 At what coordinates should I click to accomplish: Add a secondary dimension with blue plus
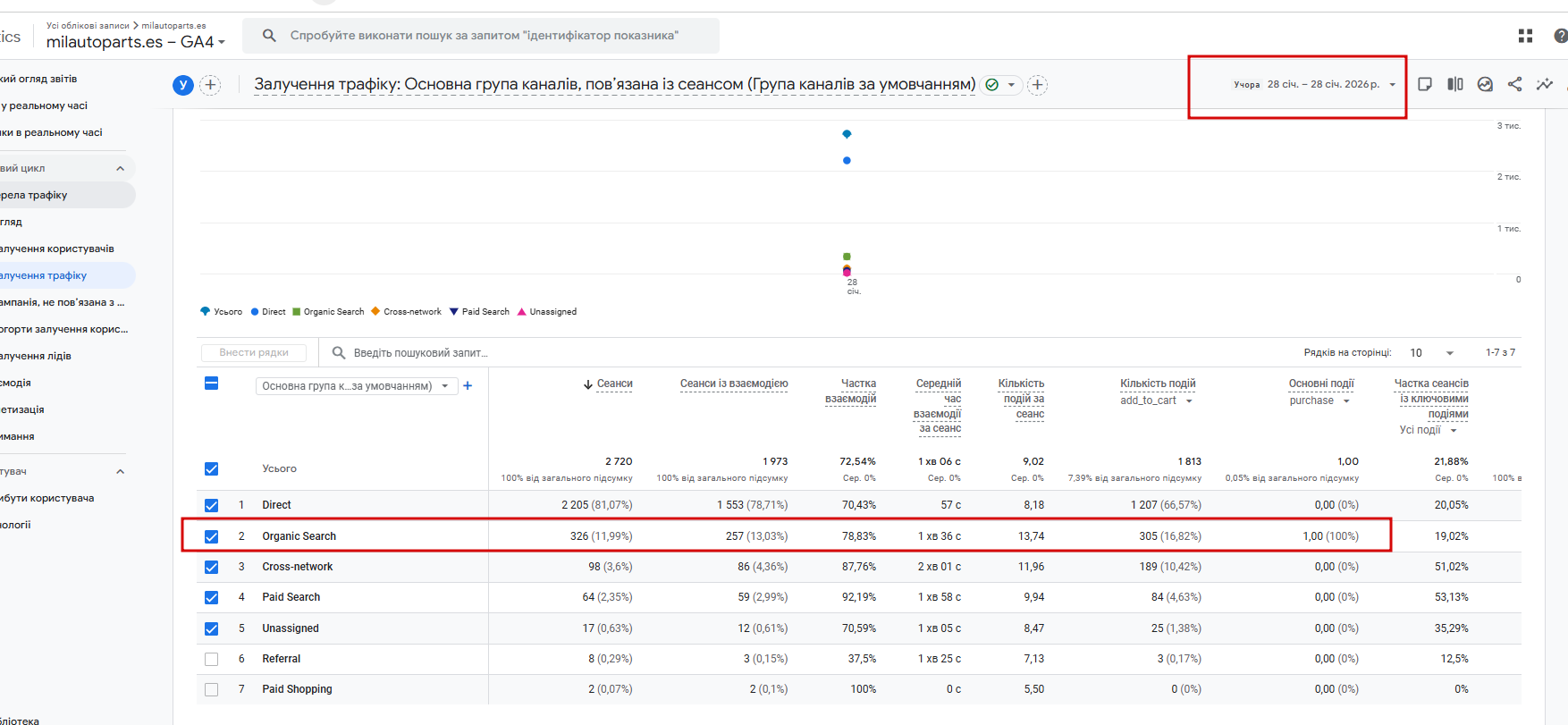(x=468, y=386)
